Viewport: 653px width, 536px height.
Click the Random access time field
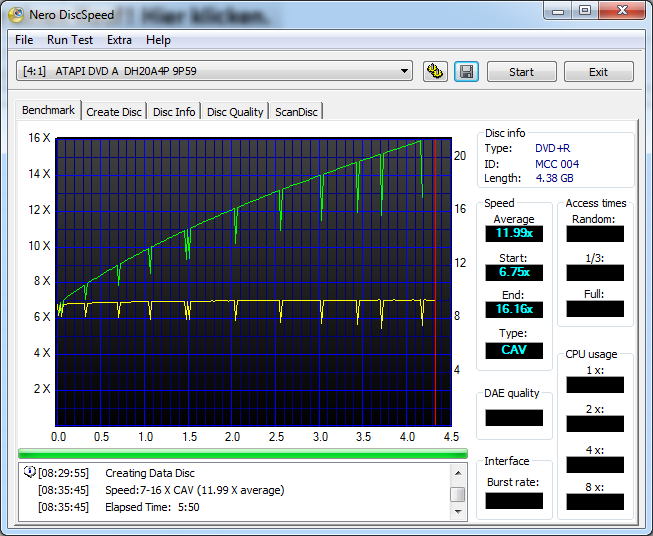tap(595, 234)
